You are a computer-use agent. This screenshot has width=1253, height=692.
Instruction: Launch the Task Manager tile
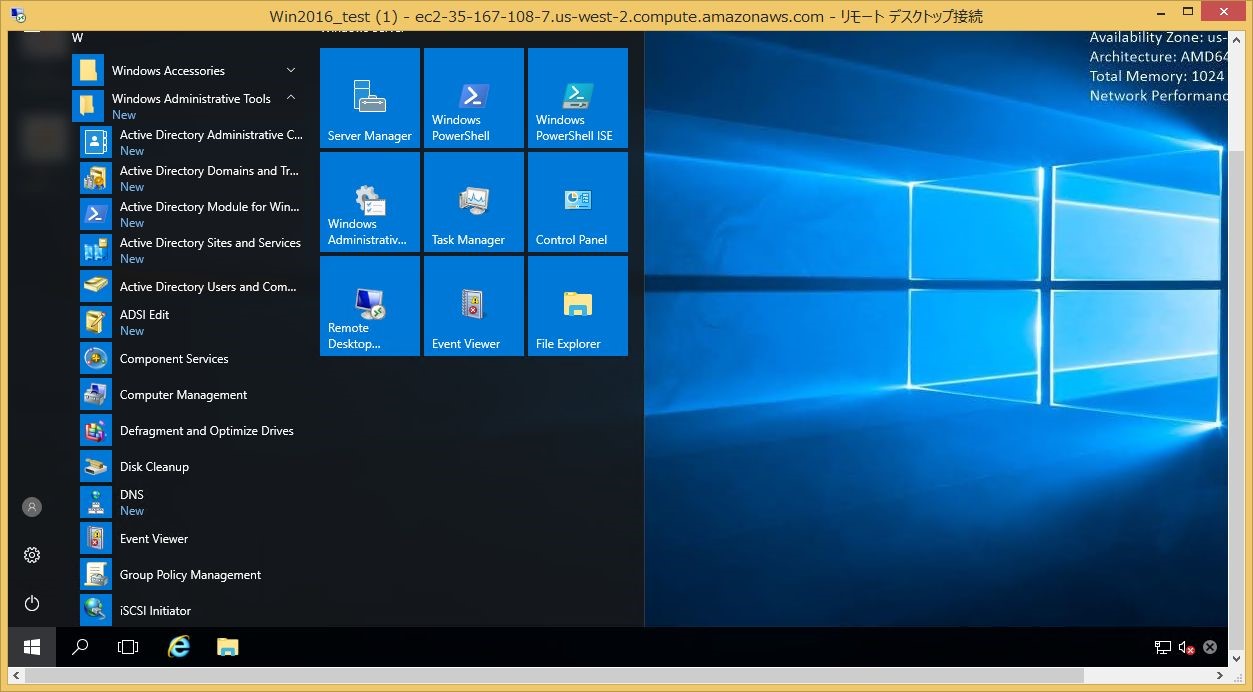pyautogui.click(x=474, y=202)
